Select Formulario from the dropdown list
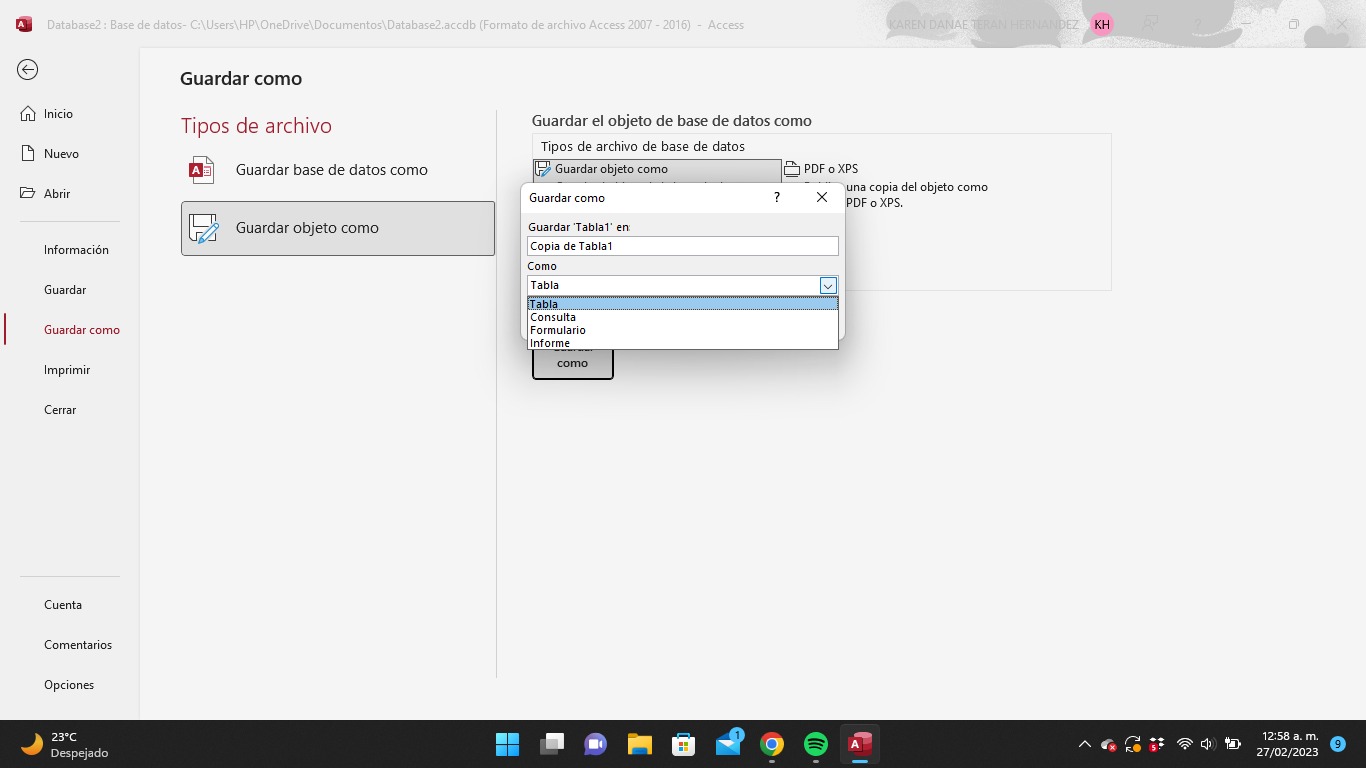The width and height of the screenshot is (1366, 768). click(x=558, y=330)
